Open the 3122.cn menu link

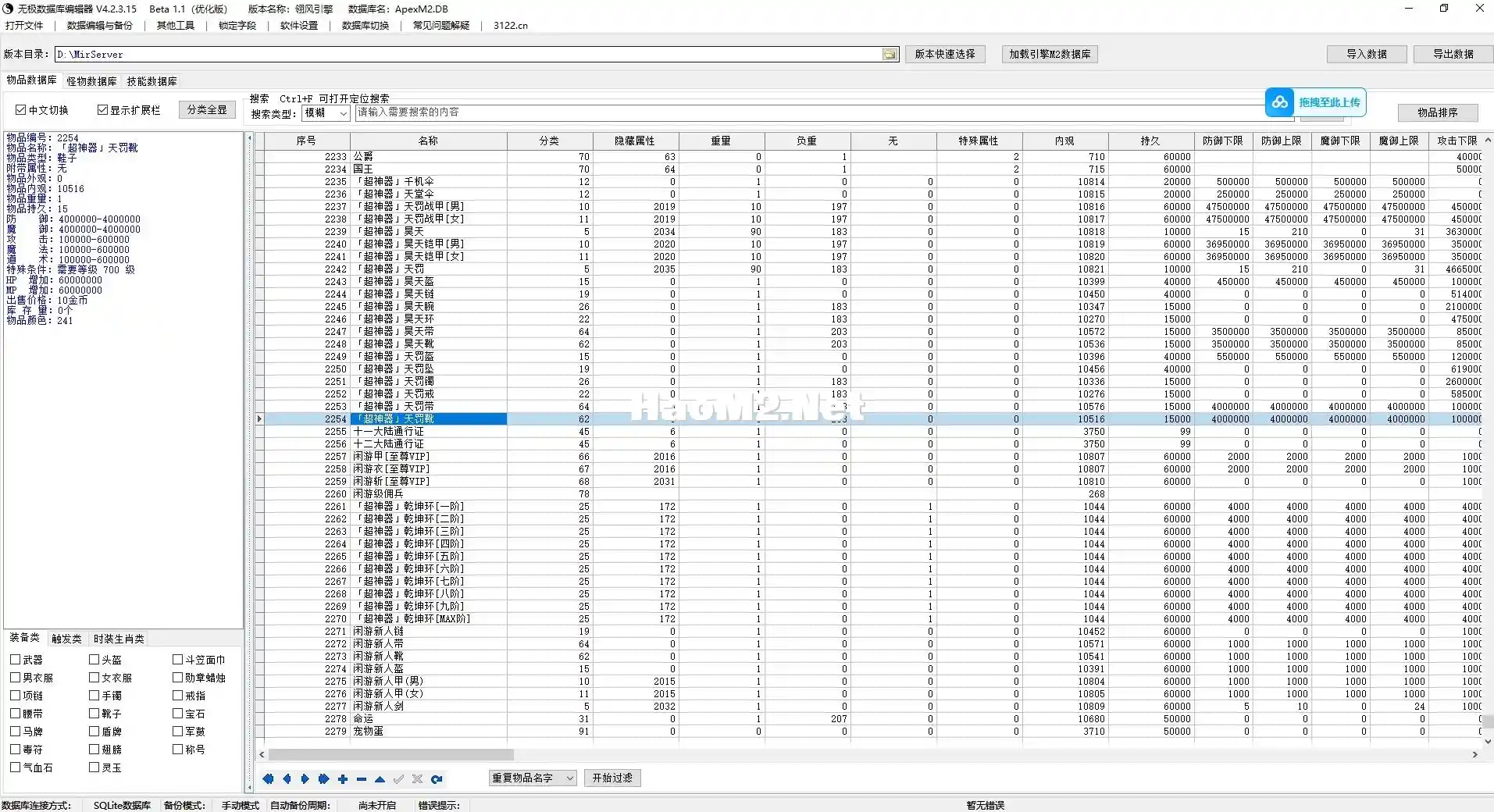[511, 26]
